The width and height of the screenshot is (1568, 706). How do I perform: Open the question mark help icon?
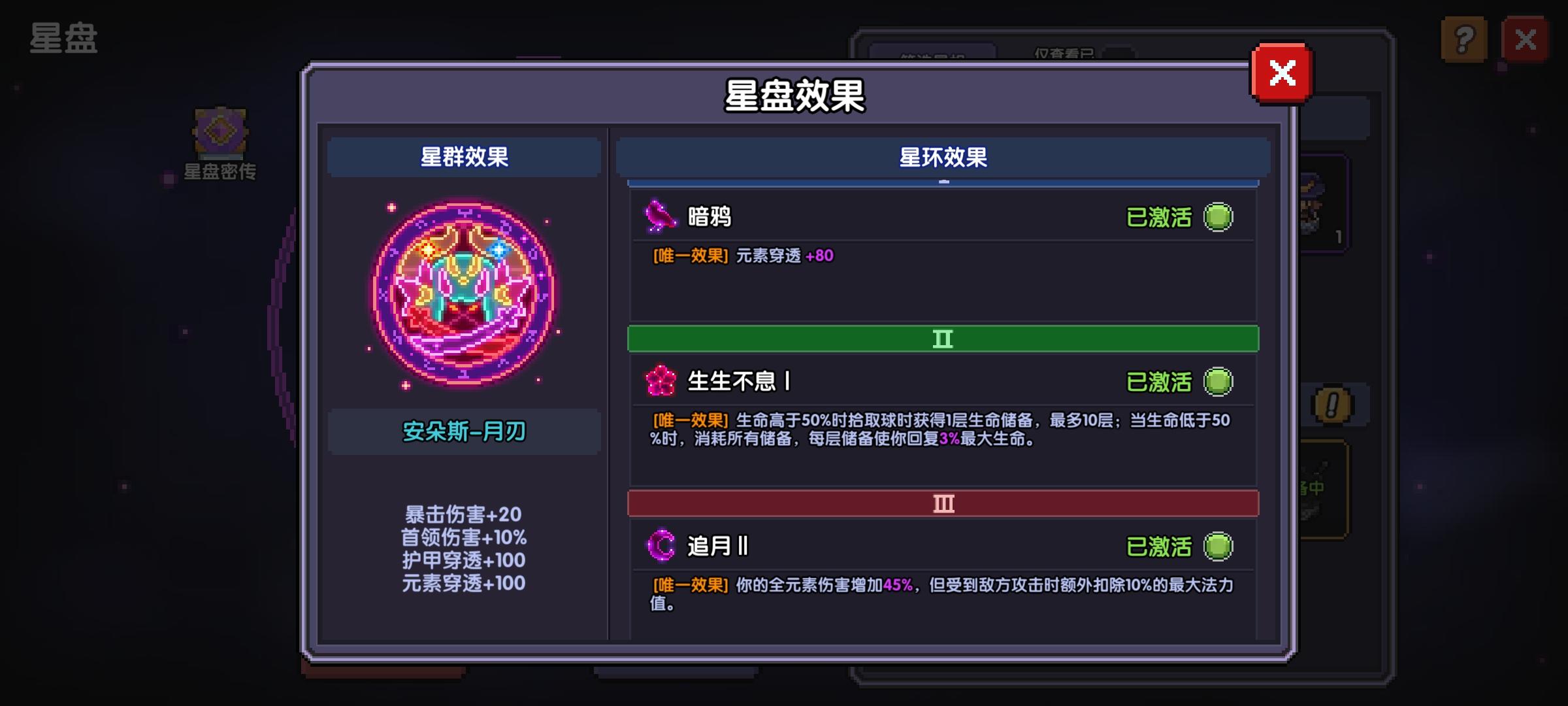click(x=1464, y=40)
